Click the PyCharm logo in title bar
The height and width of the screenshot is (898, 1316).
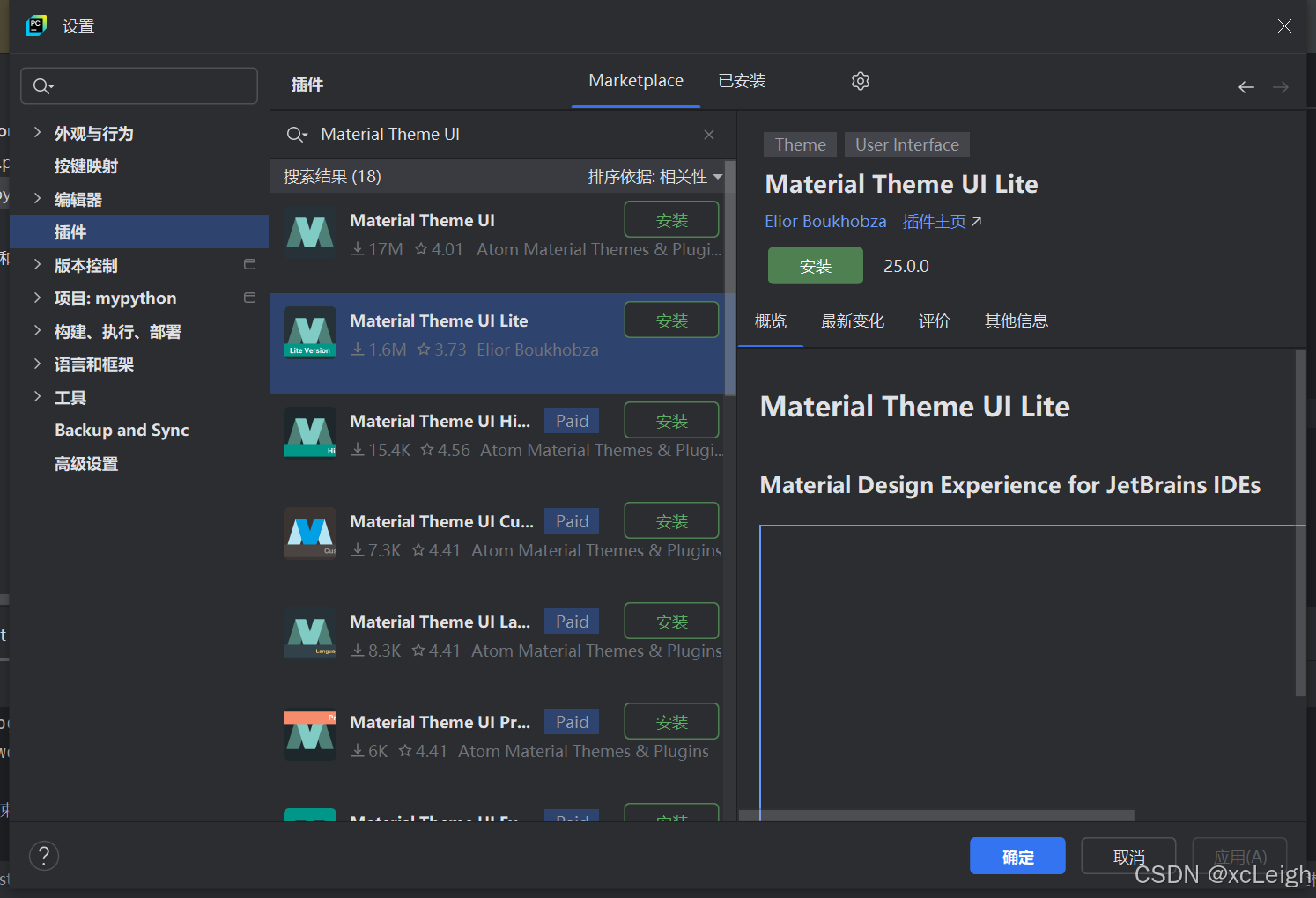36,26
